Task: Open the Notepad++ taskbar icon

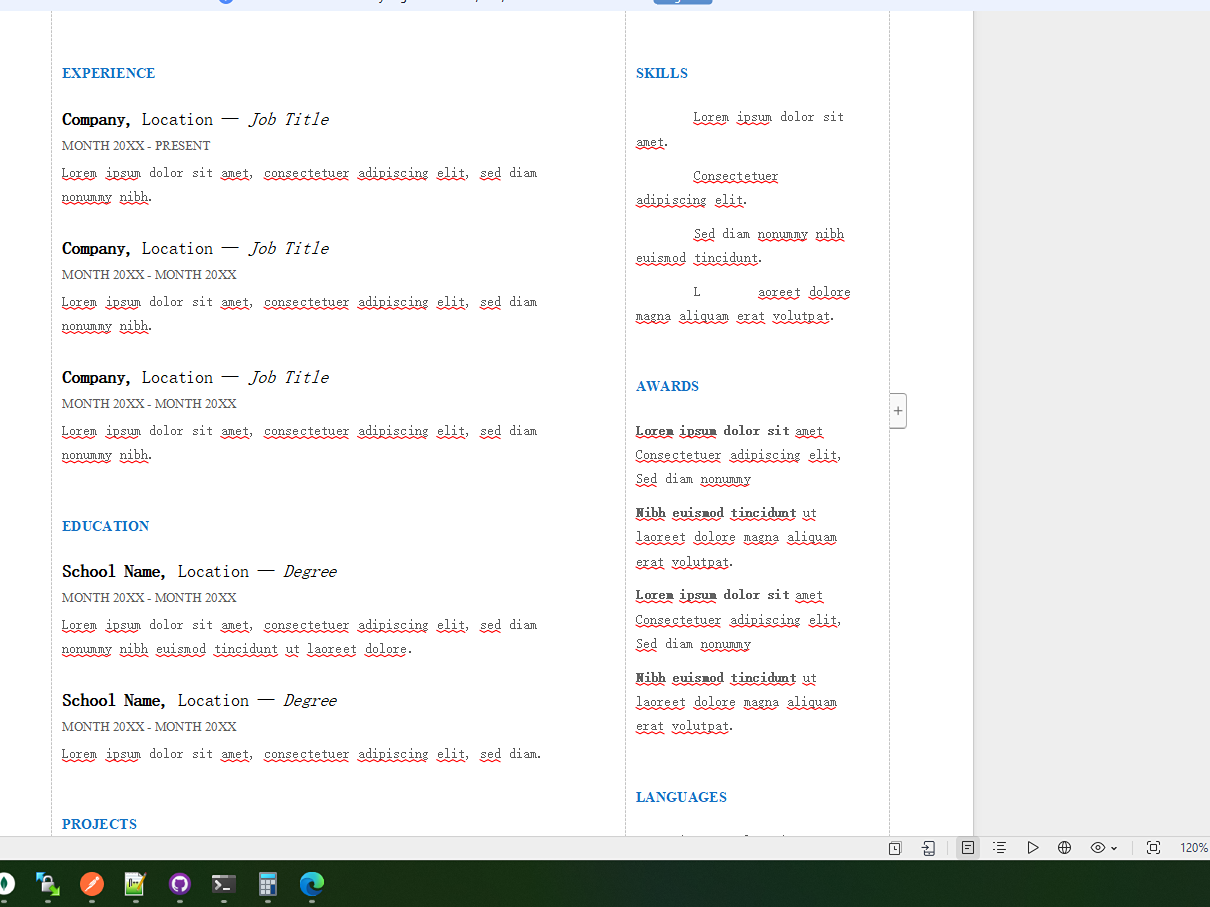Action: [135, 884]
